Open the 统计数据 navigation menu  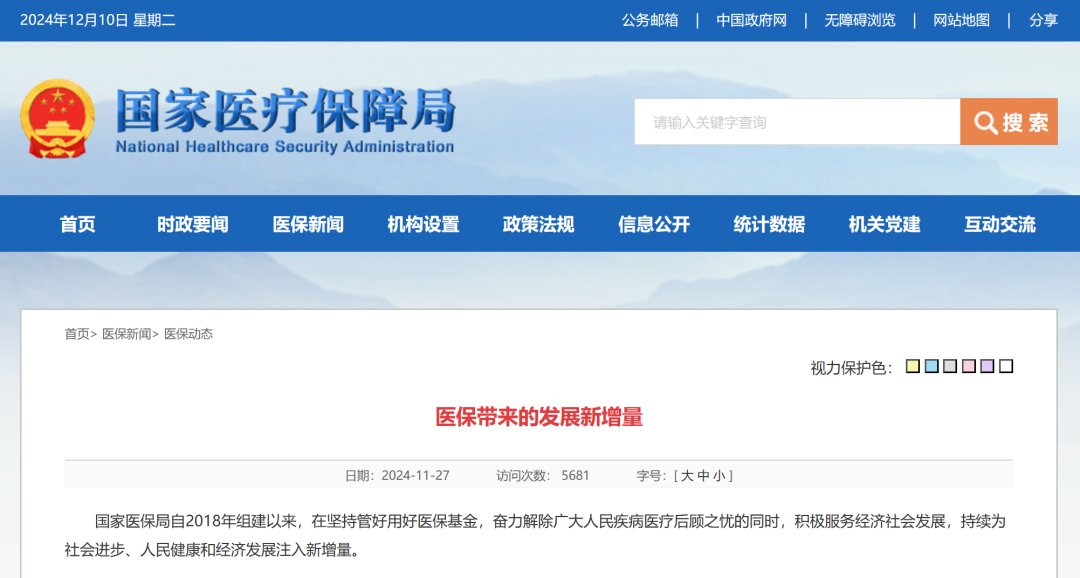pyautogui.click(x=769, y=224)
